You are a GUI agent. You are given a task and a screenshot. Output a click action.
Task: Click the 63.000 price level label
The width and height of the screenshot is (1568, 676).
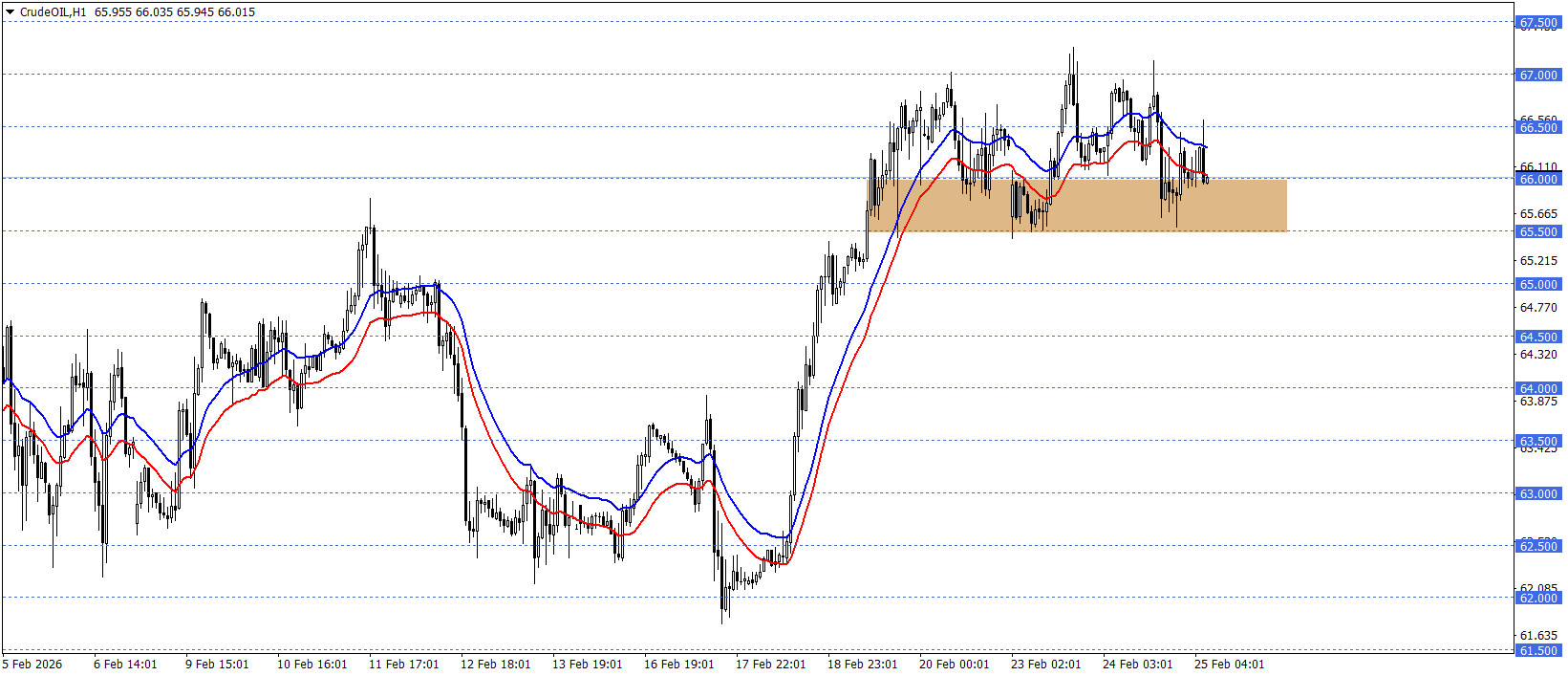[x=1538, y=493]
